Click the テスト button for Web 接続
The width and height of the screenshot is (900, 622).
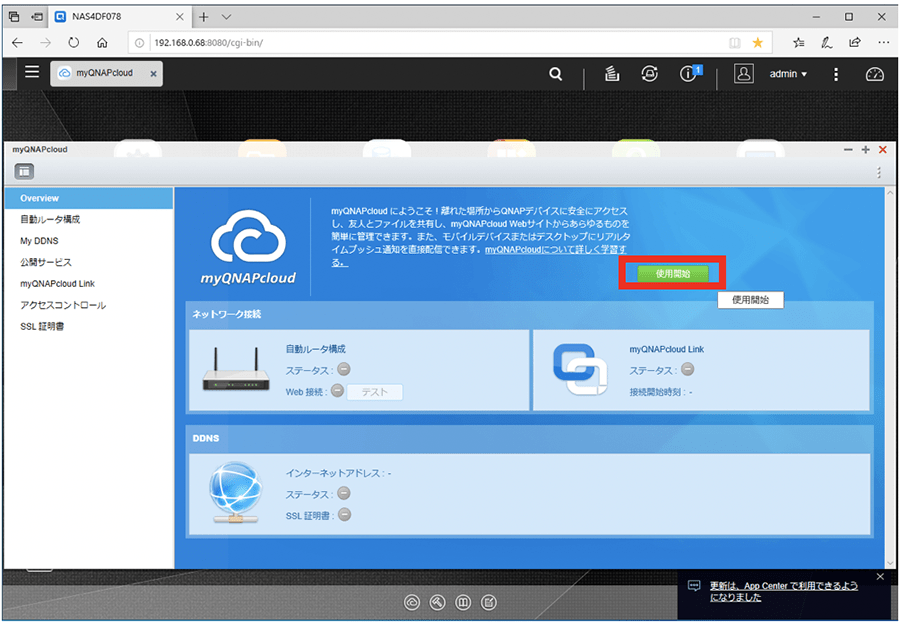[375, 392]
